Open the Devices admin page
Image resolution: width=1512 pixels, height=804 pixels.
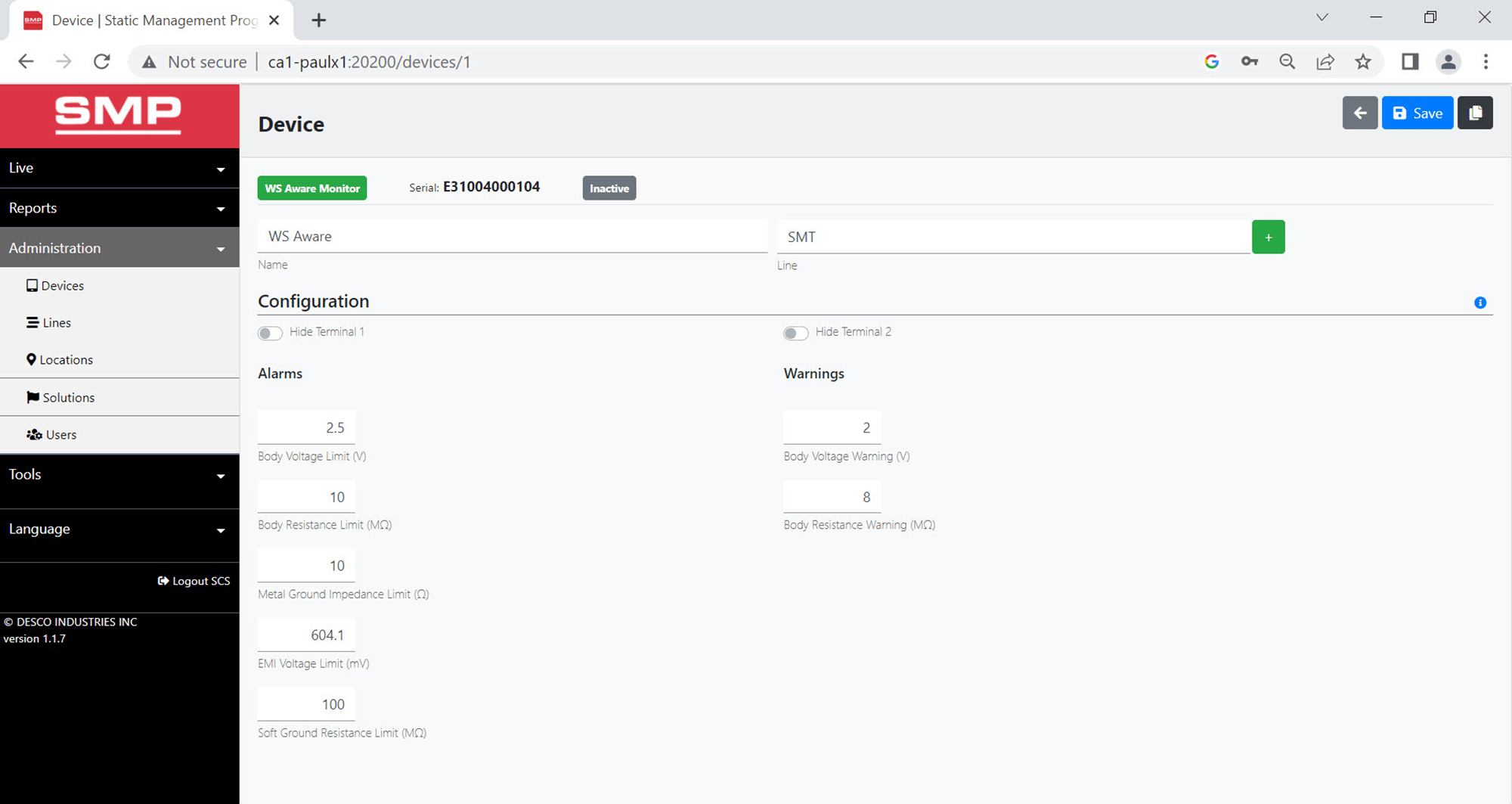click(61, 285)
